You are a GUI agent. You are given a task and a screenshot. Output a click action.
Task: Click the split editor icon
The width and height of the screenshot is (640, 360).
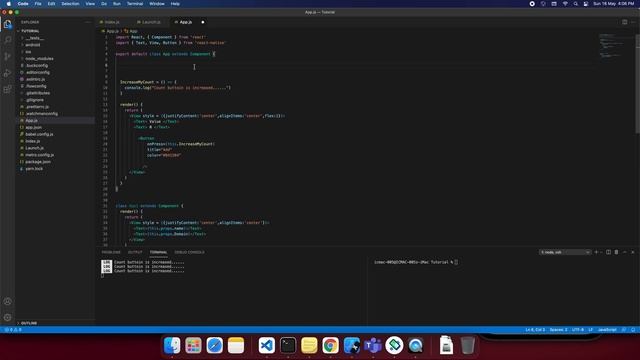click(624, 22)
